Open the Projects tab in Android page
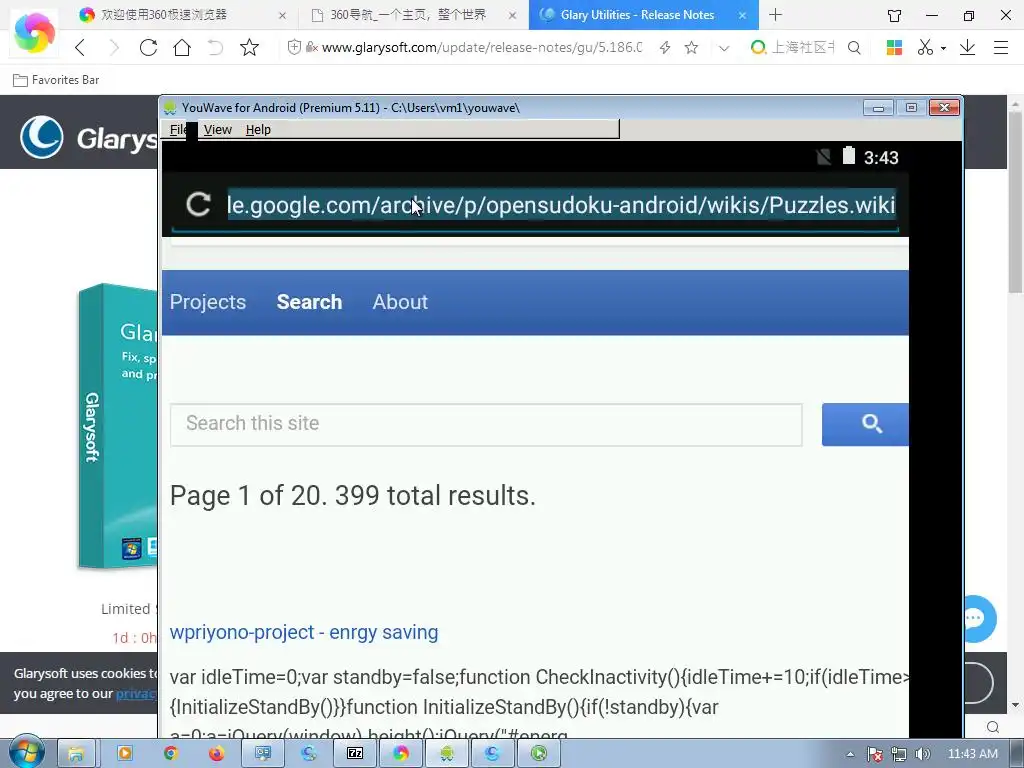This screenshot has width=1024, height=768. 208,302
